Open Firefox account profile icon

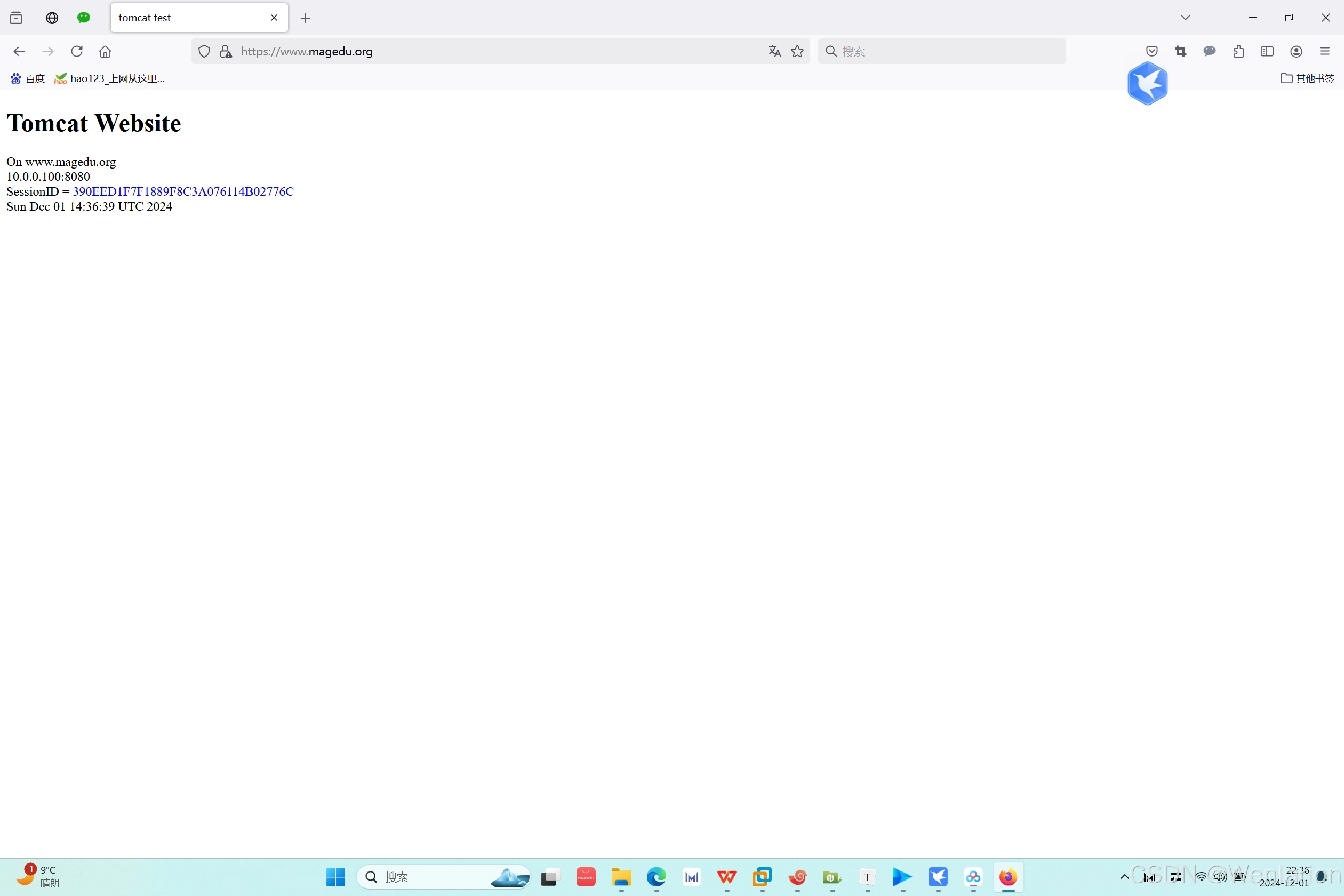[1296, 51]
